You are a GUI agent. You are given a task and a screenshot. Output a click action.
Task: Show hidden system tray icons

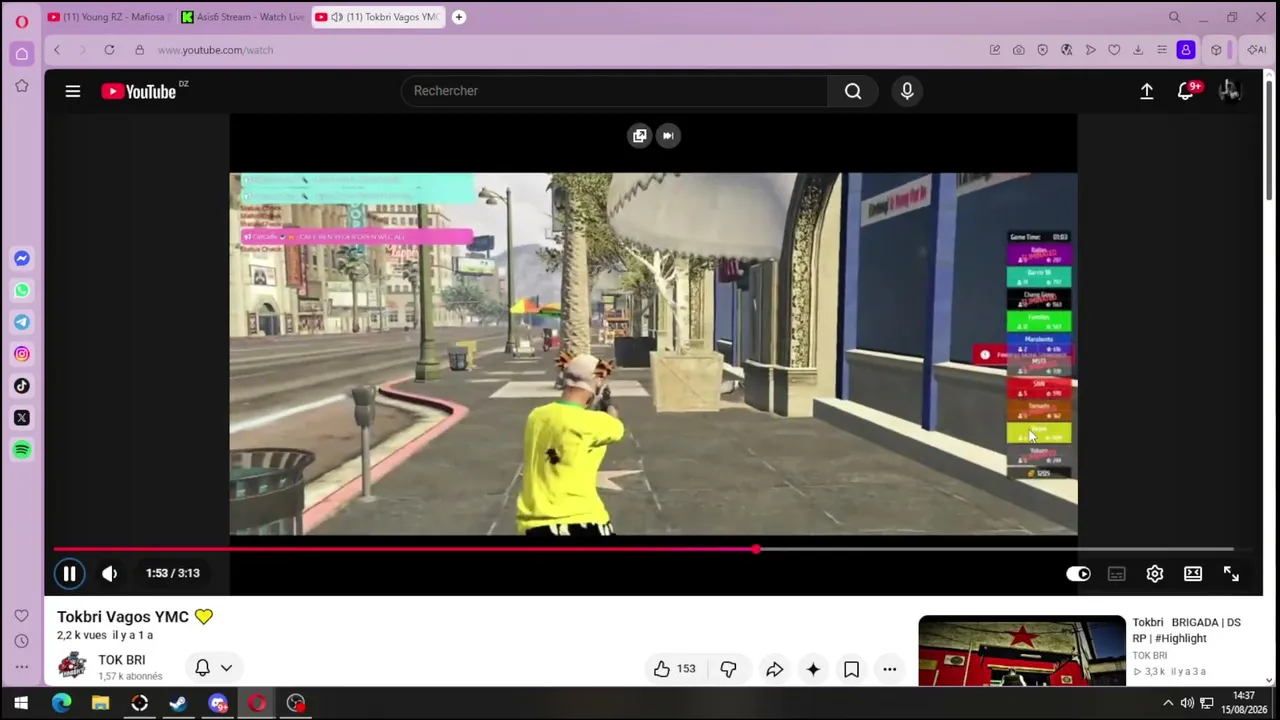pyautogui.click(x=1167, y=703)
